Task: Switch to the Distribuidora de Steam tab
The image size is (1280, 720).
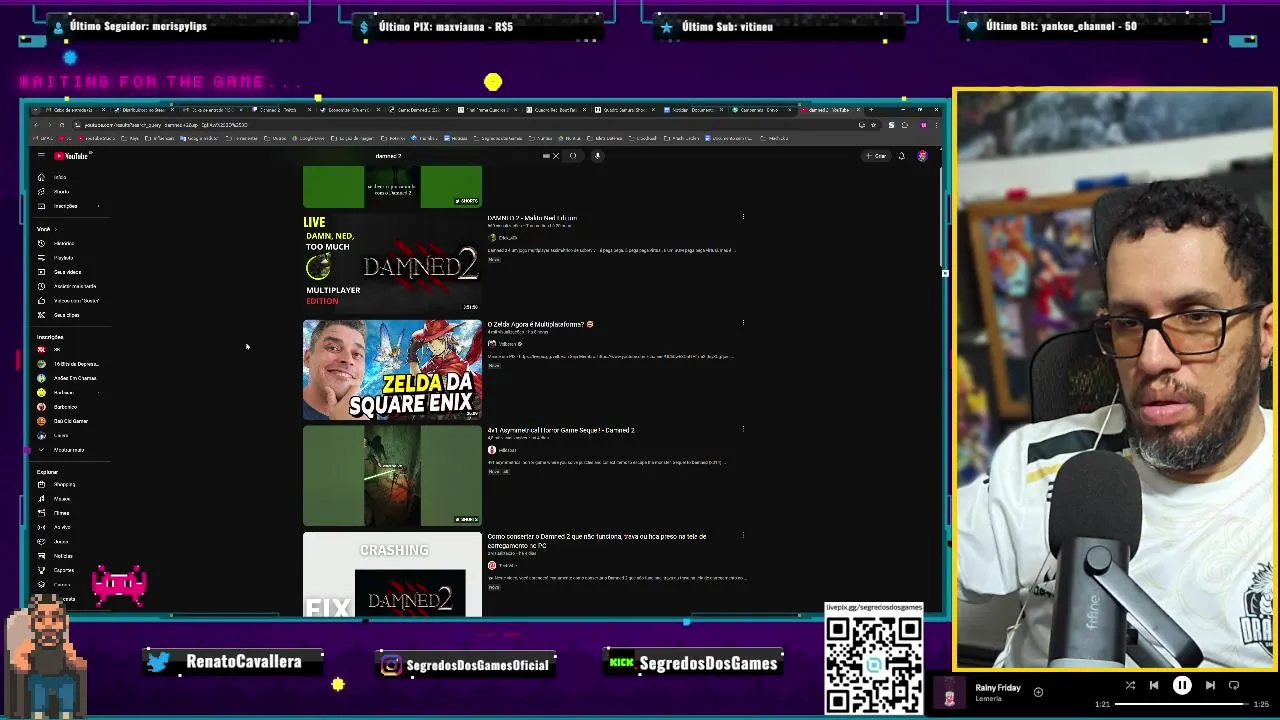Action: click(x=142, y=110)
